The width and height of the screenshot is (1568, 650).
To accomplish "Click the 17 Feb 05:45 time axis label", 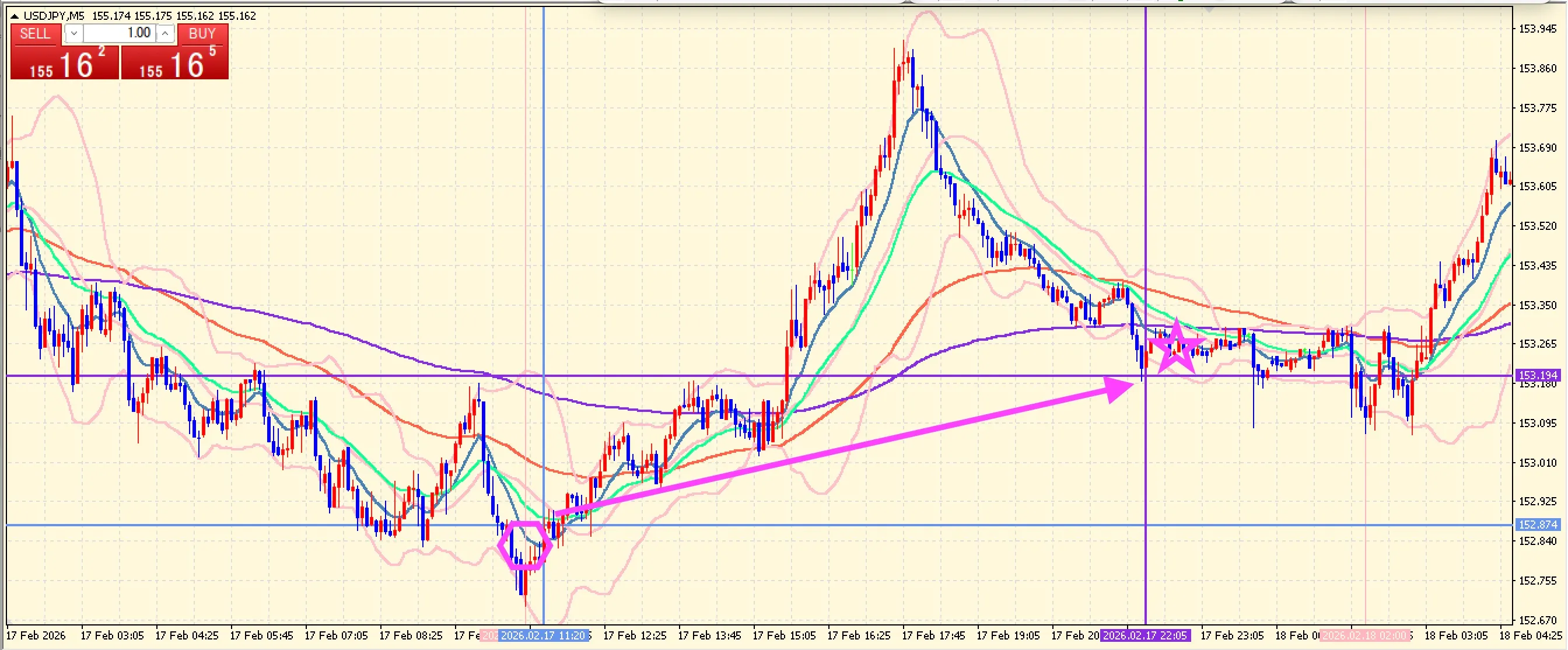I will pos(261,636).
